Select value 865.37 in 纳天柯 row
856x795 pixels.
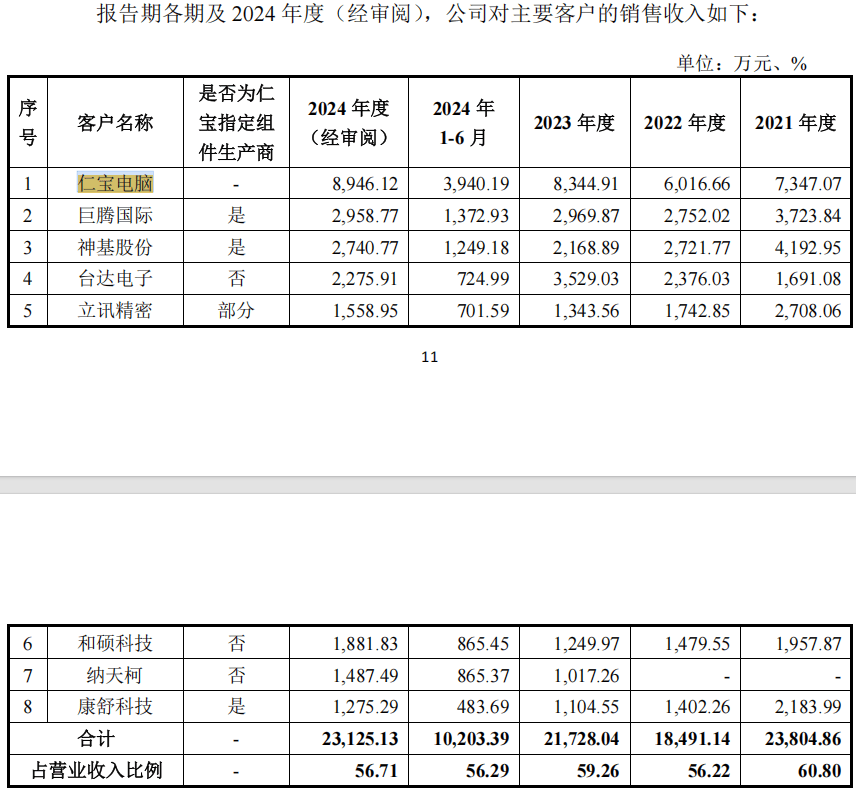483,676
